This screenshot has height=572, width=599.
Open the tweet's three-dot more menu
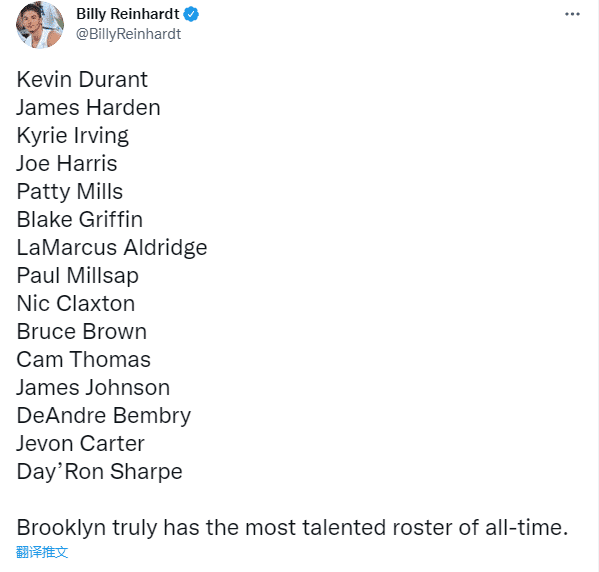coord(572,14)
